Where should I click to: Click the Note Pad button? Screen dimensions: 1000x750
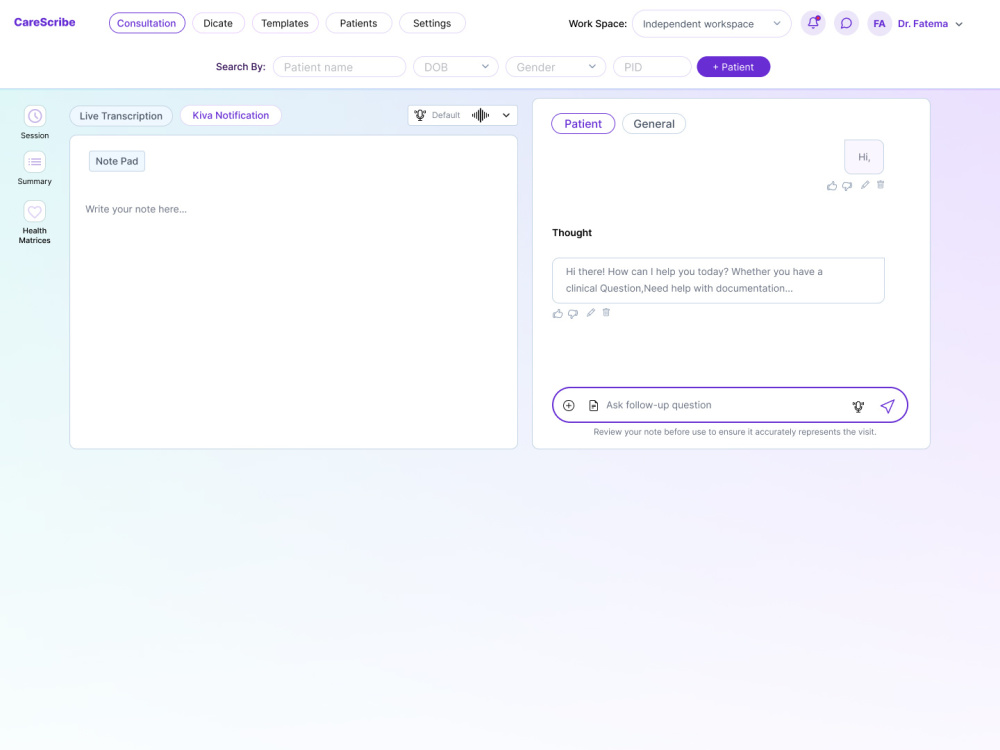pos(117,161)
